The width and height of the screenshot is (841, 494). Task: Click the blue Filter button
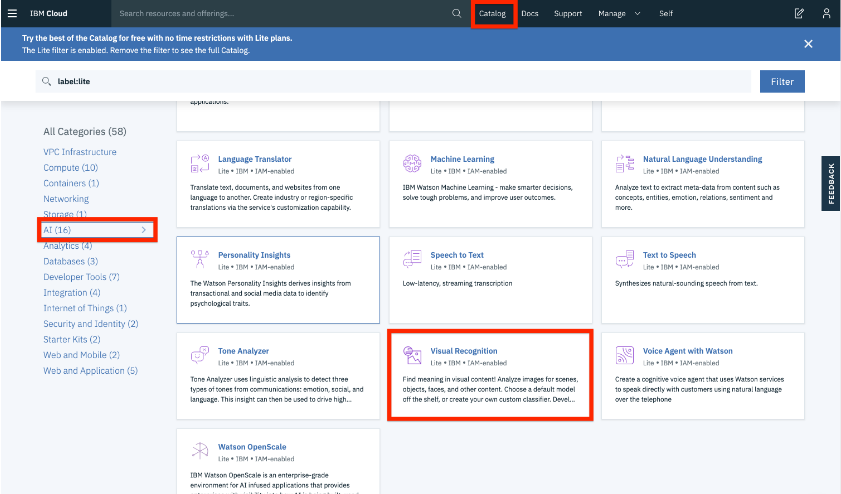782,82
